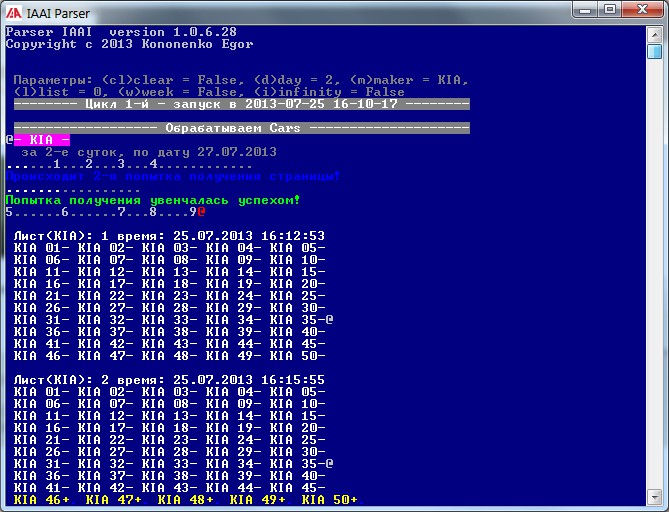Click '(i)infinity = False' parameter text
The image size is (669, 512).
[329, 92]
